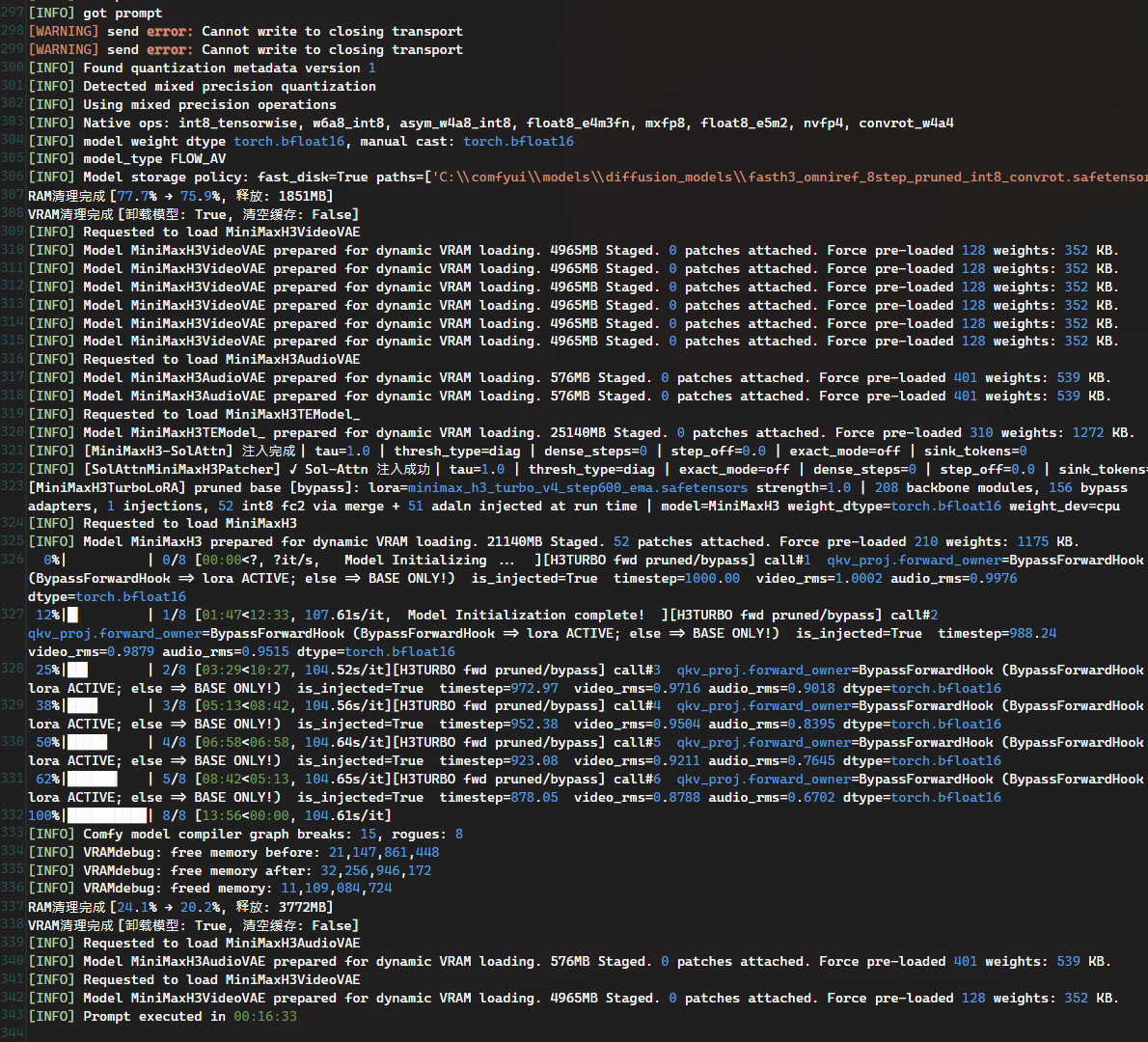Click the MiniMaxH3VideoVAE prepared message on line 342
Screen dimensions: 1148x1042
coord(573,998)
